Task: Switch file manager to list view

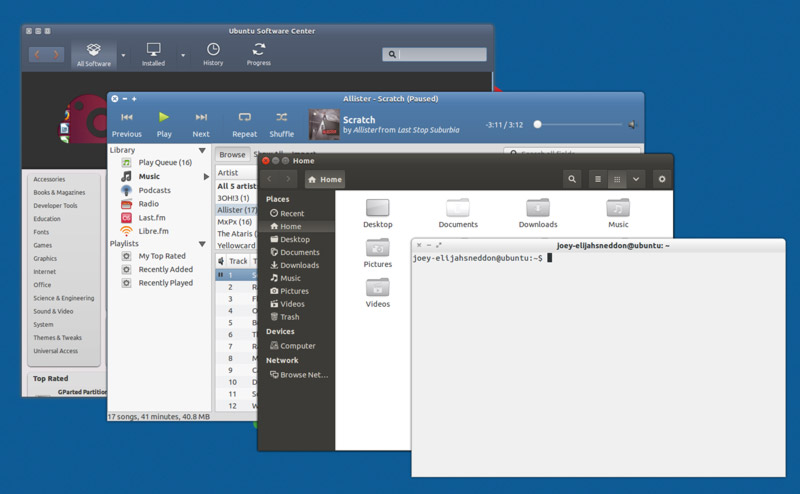Action: pos(598,179)
